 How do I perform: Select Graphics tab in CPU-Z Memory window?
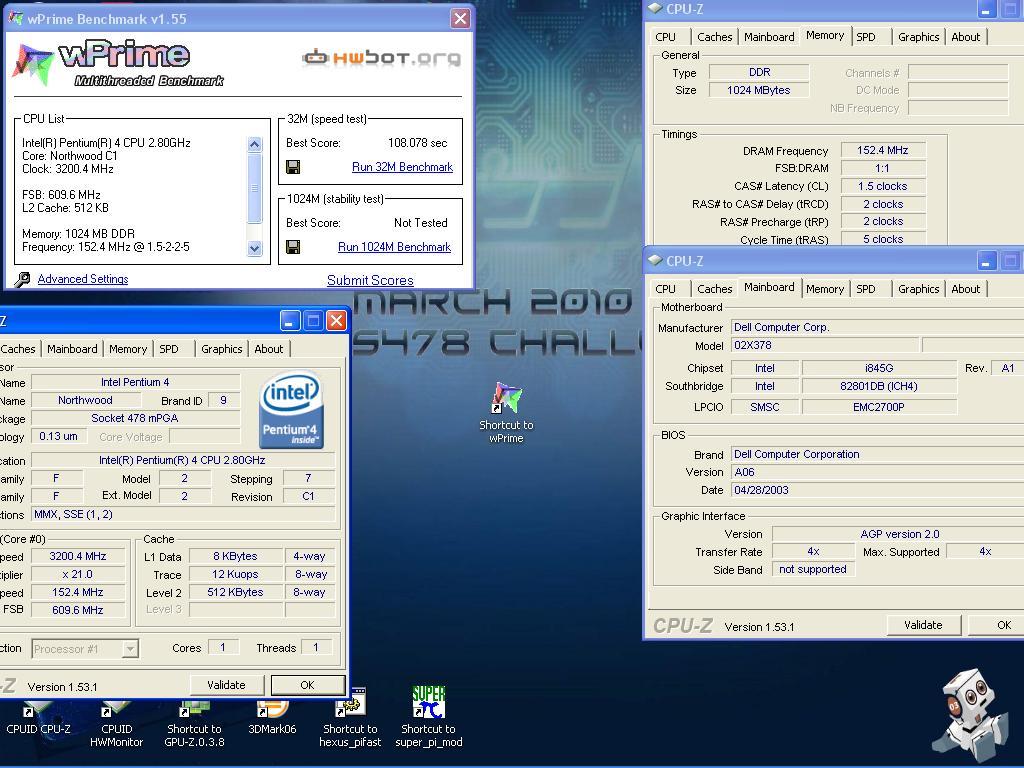pyautogui.click(x=918, y=37)
